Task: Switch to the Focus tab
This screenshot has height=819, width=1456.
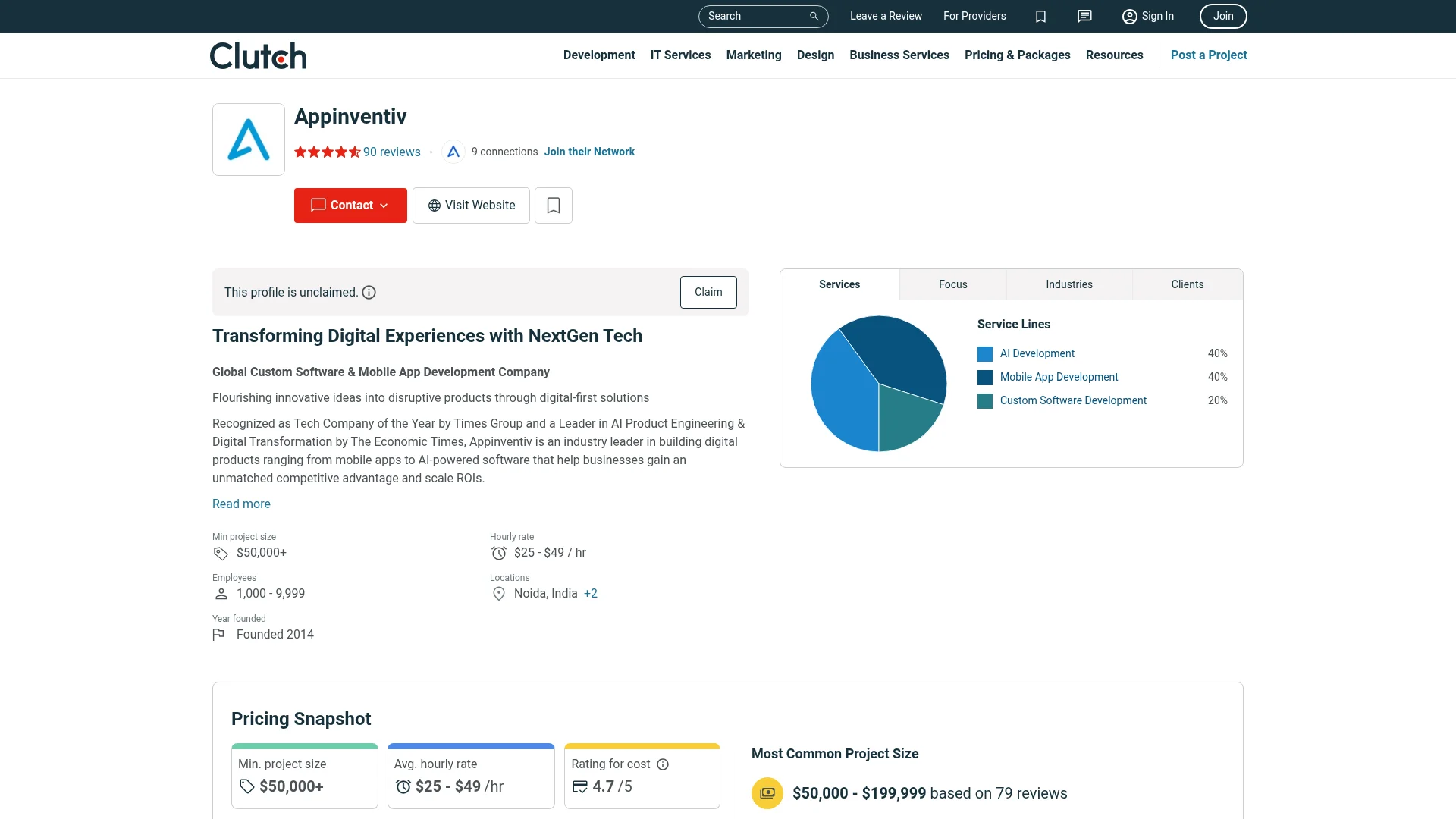Action: click(x=953, y=284)
